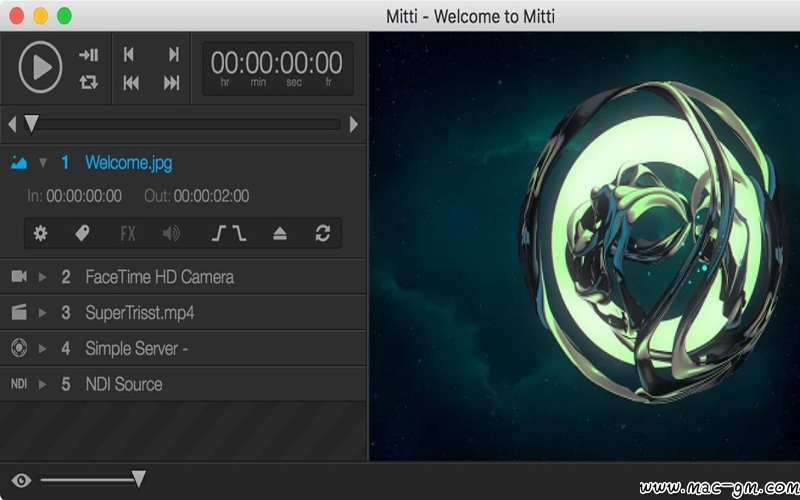Go to the previous cue with the double-skip-back icon

click(131, 83)
